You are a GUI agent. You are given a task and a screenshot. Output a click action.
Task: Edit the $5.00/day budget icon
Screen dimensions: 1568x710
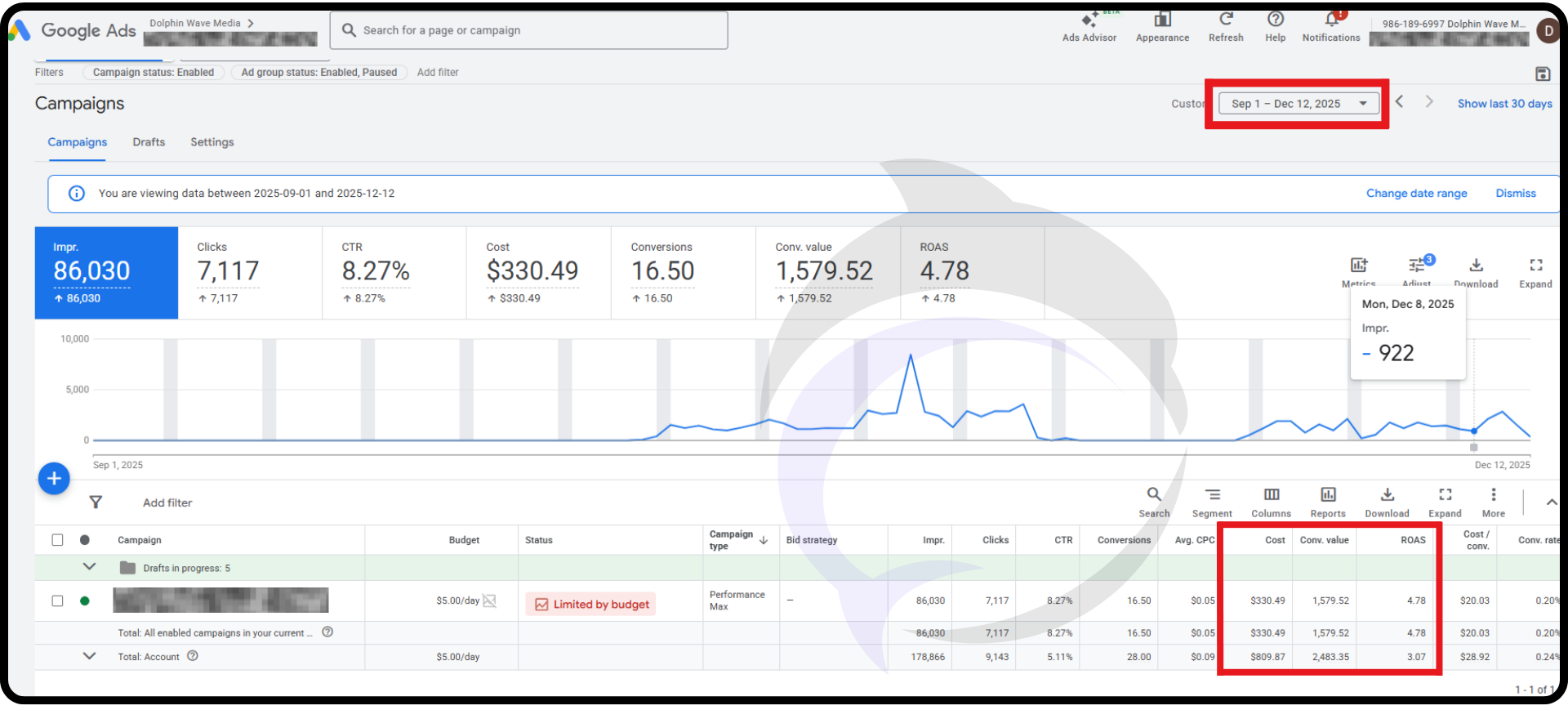coord(489,601)
